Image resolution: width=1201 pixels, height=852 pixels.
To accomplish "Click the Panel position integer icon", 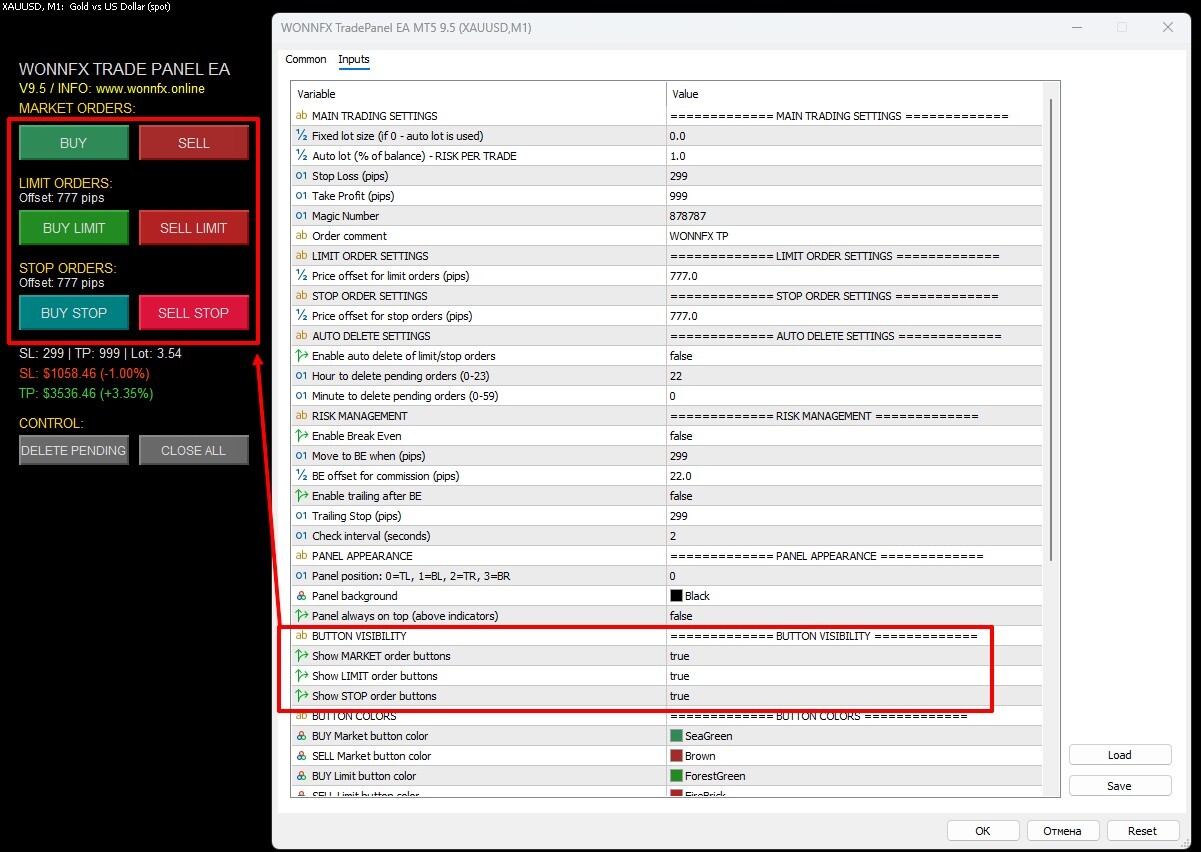I will tap(301, 576).
